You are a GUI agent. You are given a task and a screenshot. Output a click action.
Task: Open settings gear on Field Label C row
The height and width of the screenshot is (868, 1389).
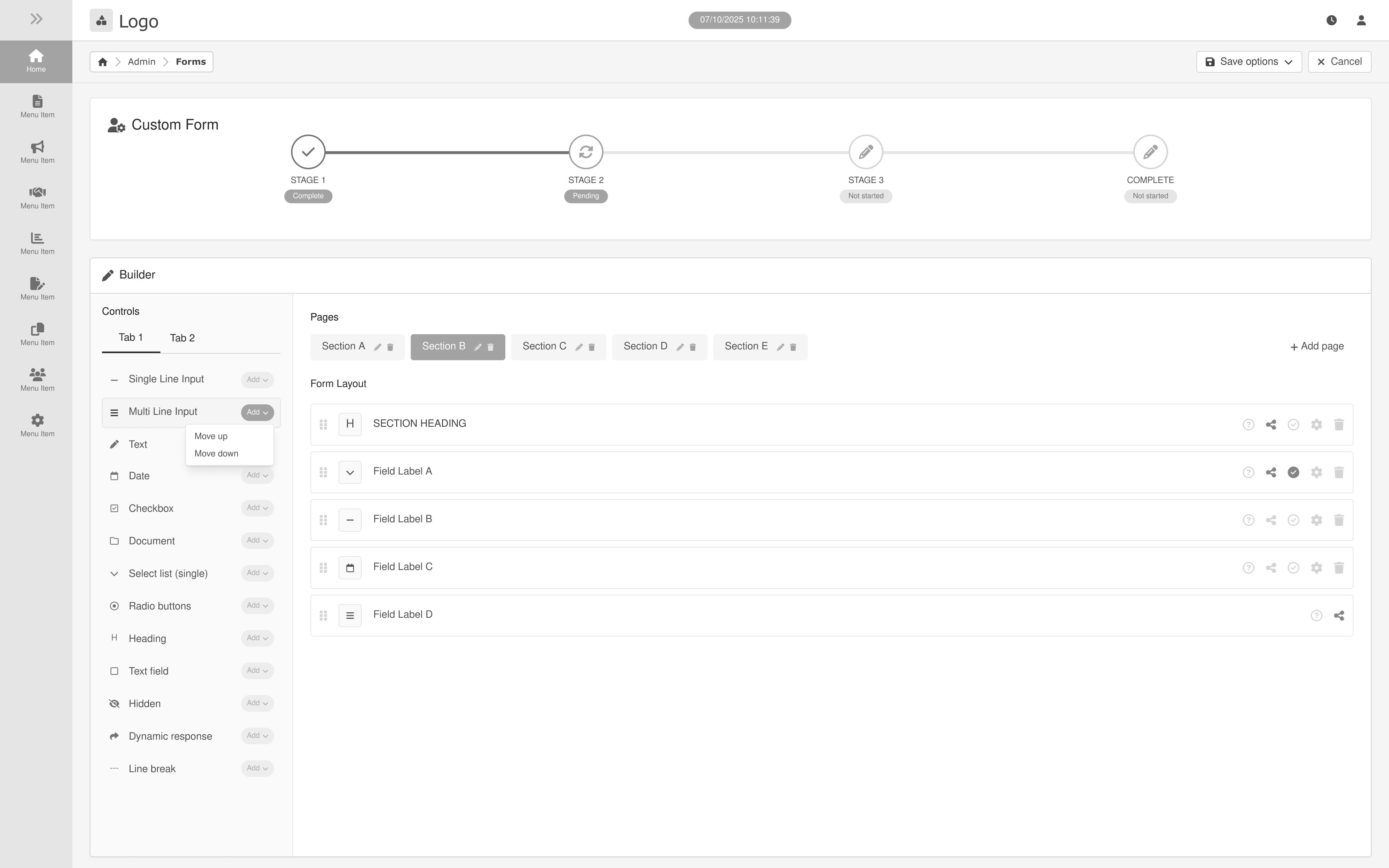pyautogui.click(x=1316, y=568)
